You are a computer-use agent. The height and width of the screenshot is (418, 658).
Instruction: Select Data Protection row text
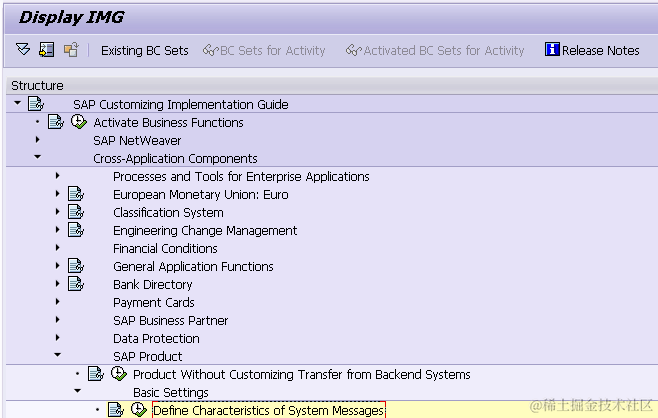[x=157, y=338]
